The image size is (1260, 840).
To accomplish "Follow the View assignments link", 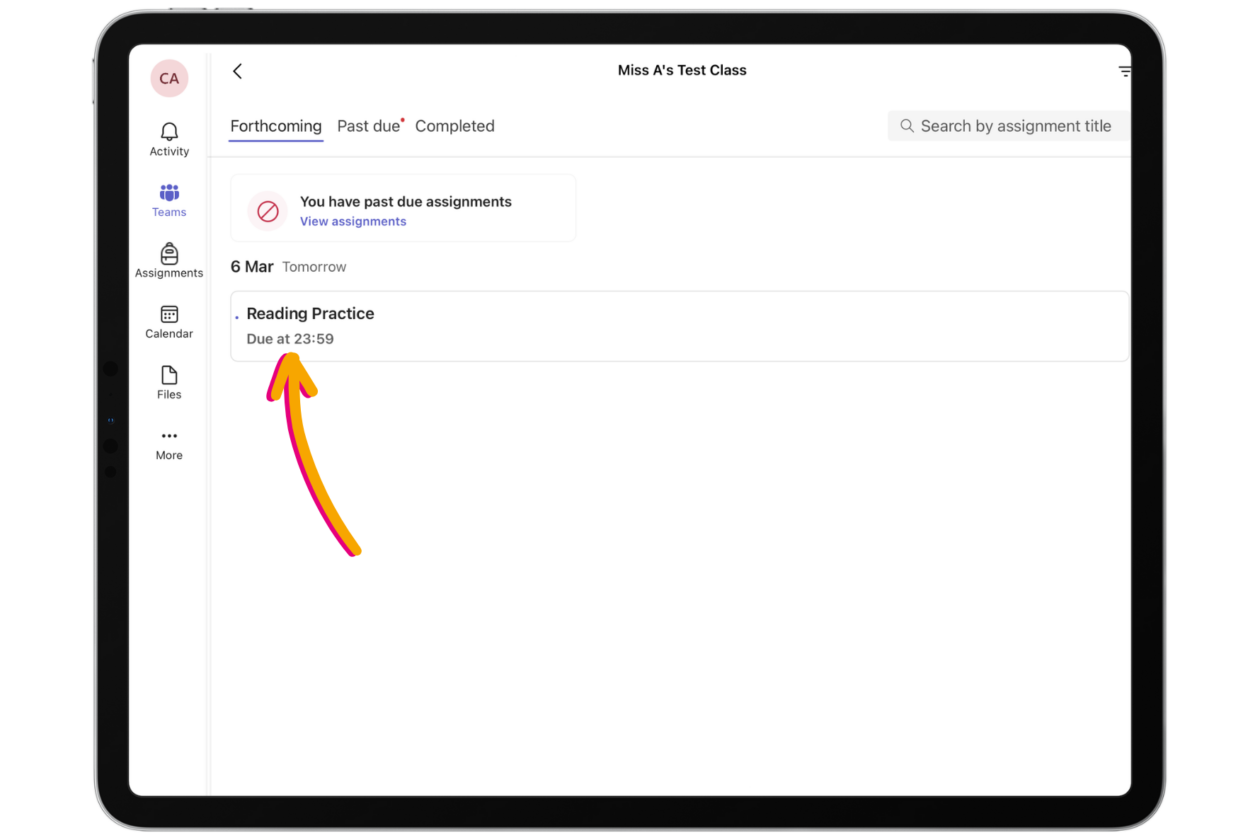I will (353, 222).
